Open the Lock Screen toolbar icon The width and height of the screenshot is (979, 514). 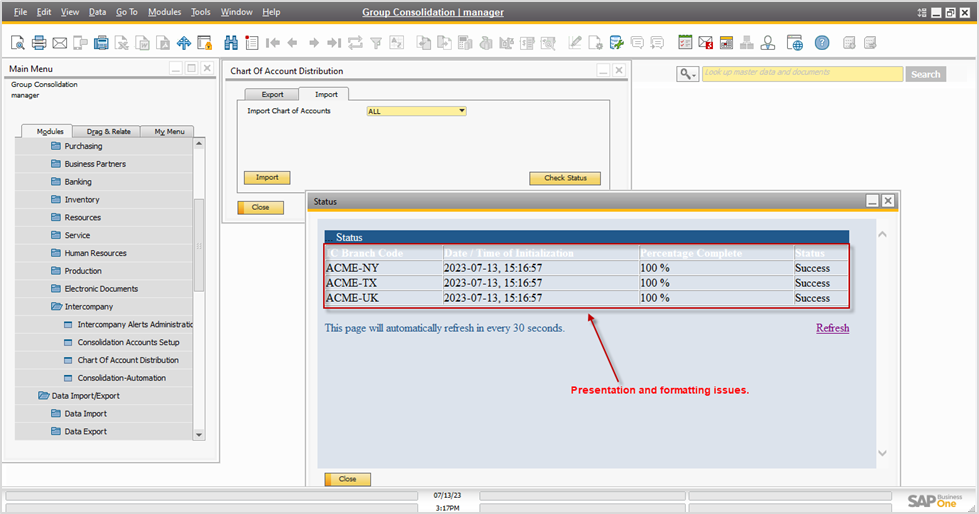[x=204, y=43]
